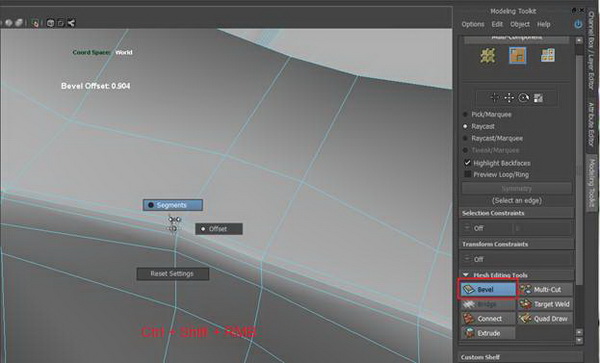Click the Modeling Toolkit power icon

pyautogui.click(x=578, y=24)
